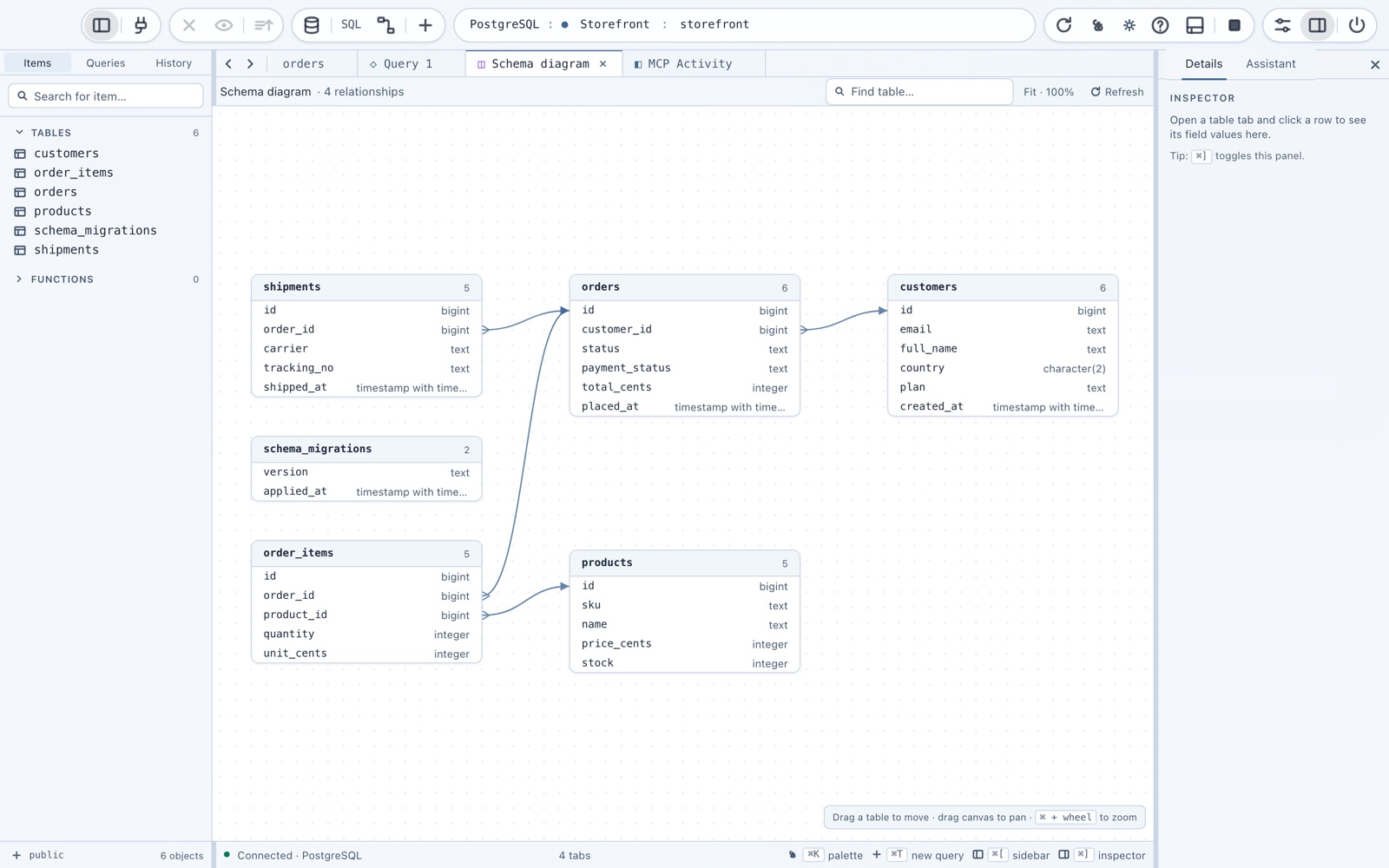The image size is (1389, 868).
Task: Open the database cylinder icon
Action: click(312, 25)
